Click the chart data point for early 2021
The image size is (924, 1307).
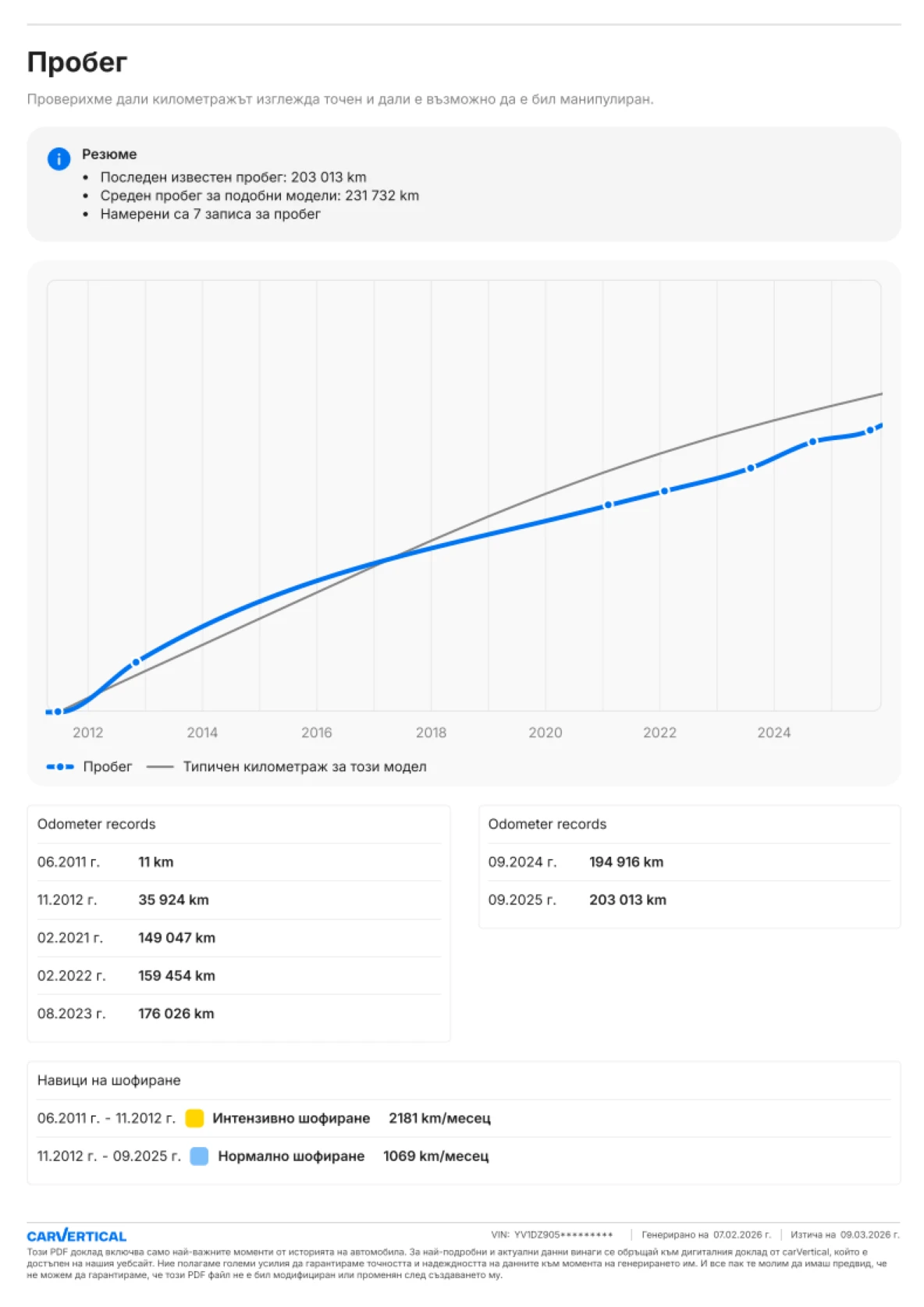click(609, 505)
